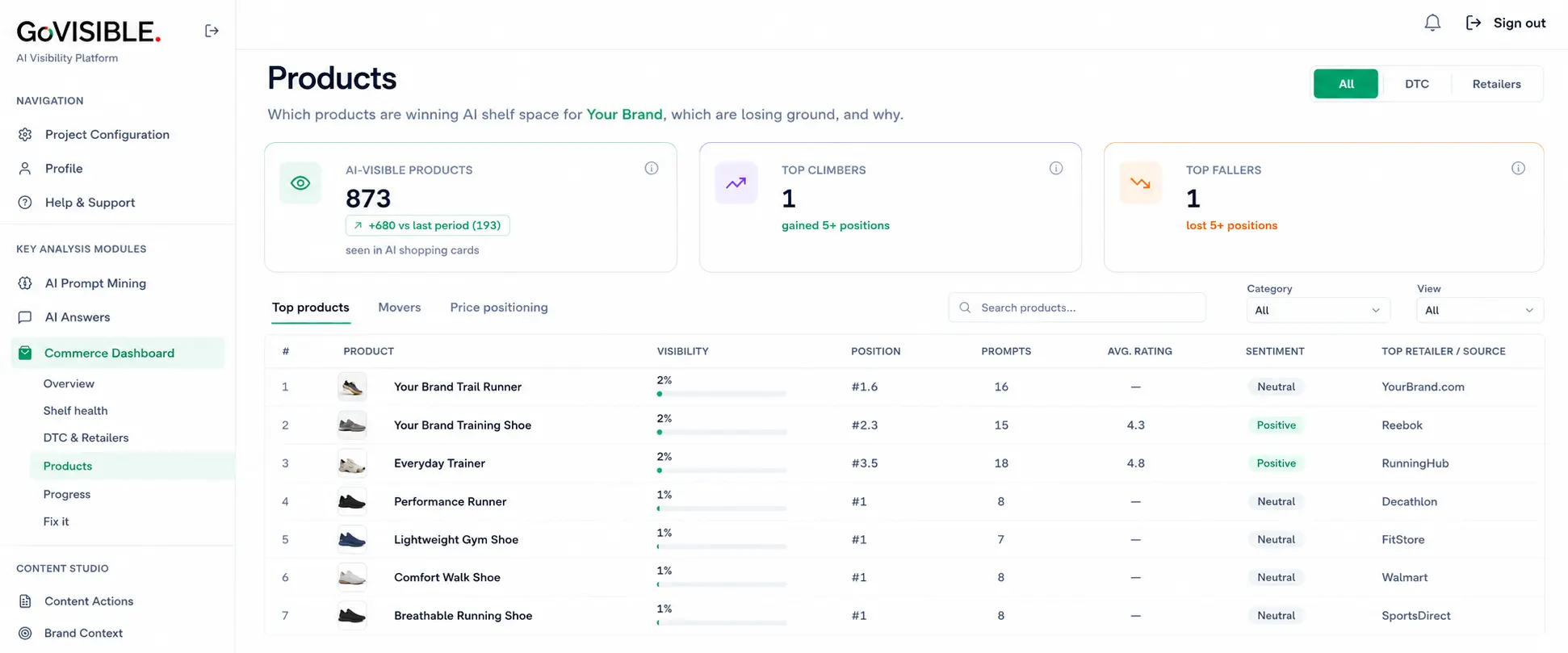
Task: Sort by the Prompts column header
Action: tap(1006, 351)
